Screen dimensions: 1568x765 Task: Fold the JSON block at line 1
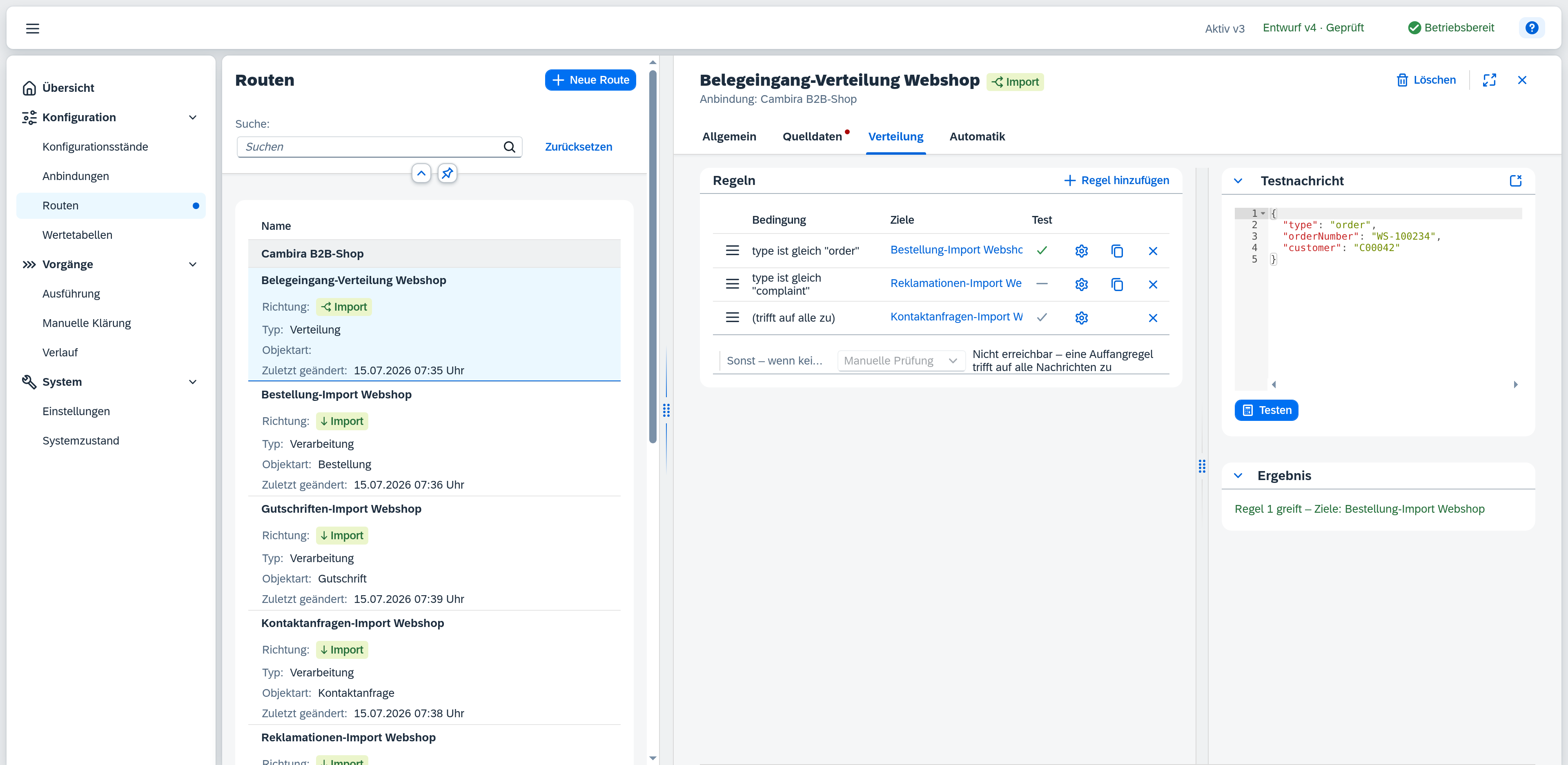(x=1264, y=213)
